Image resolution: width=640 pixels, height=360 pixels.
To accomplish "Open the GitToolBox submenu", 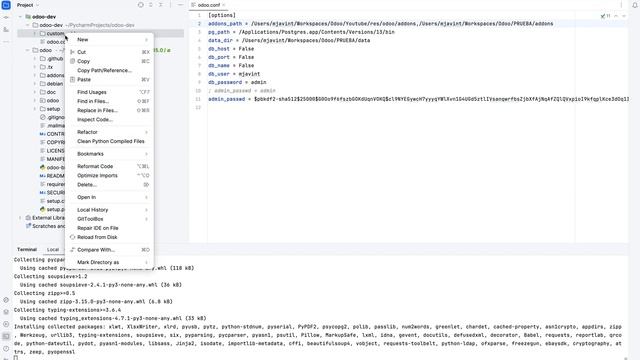I will pyautogui.click(x=109, y=219).
